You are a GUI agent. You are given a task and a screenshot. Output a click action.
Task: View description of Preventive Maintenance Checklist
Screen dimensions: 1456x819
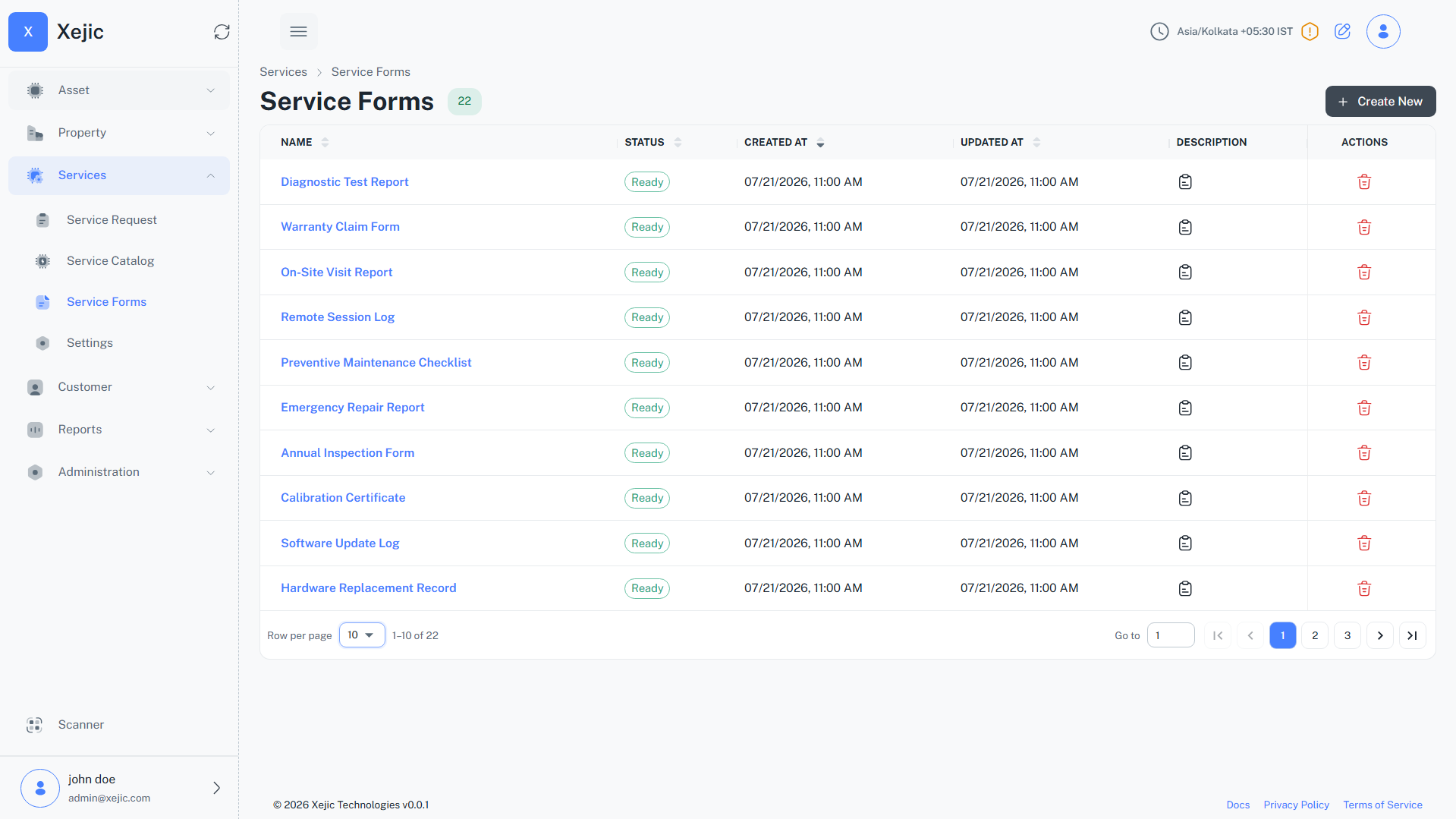(x=1185, y=363)
